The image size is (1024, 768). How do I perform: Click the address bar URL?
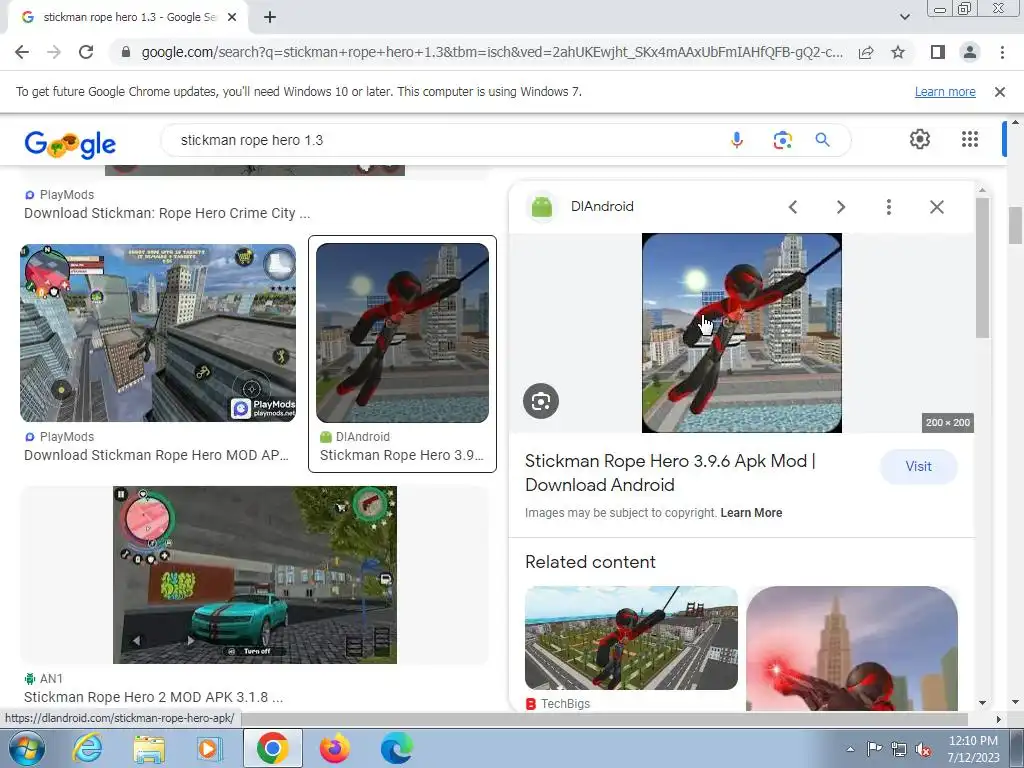coord(491,52)
